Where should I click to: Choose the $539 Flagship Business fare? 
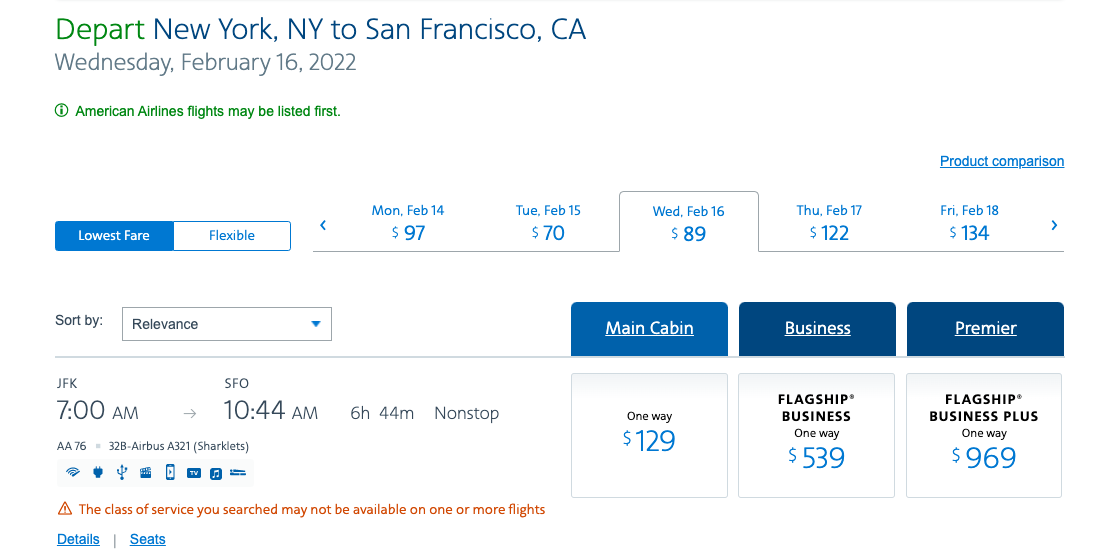[x=817, y=435]
